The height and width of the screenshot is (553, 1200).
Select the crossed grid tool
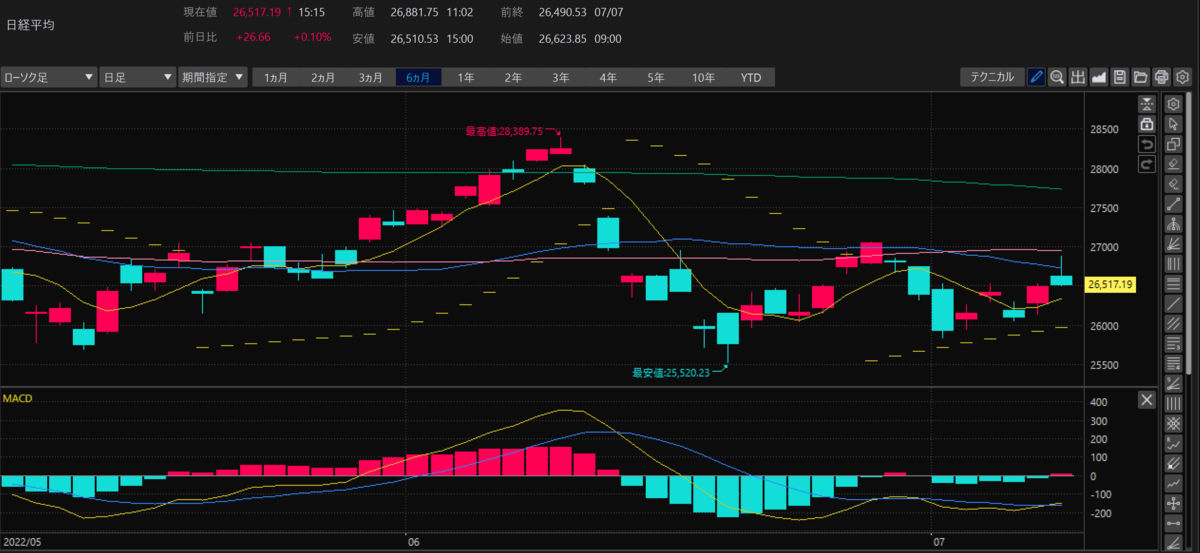coord(1175,424)
